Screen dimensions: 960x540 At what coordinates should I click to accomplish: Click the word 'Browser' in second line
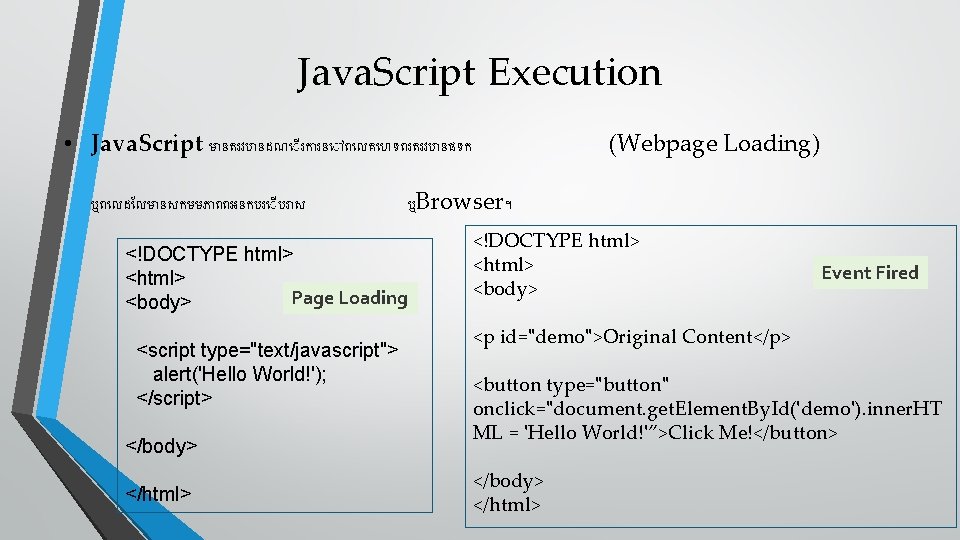(460, 201)
